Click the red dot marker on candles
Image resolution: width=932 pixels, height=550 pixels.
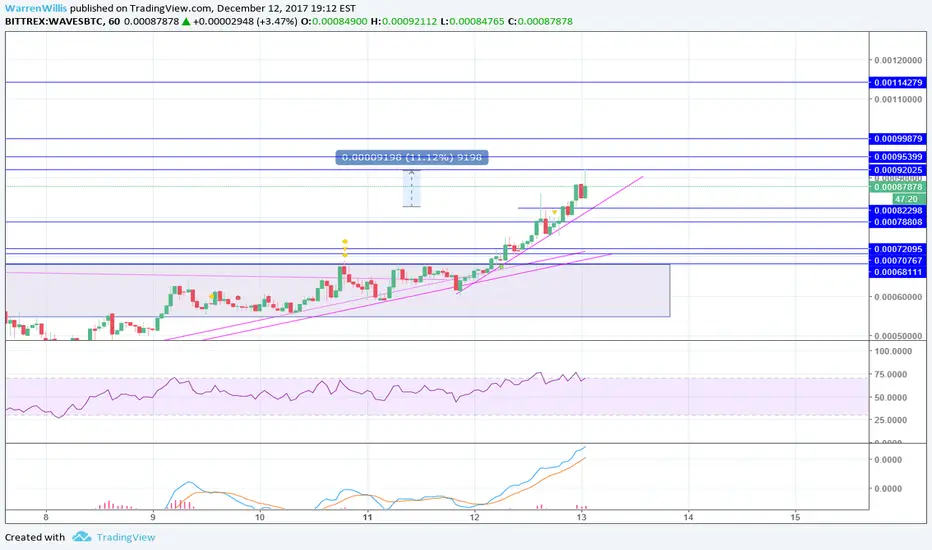238,298
